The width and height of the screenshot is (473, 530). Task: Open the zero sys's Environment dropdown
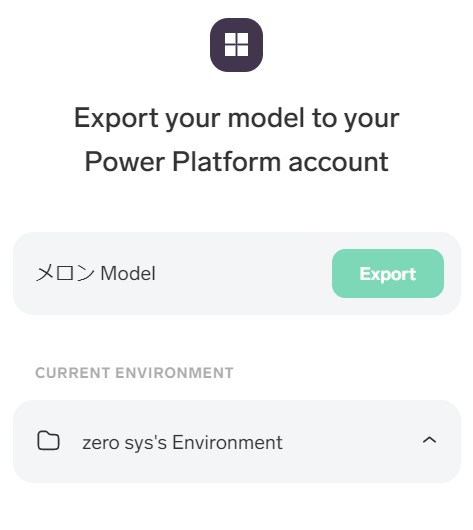click(x=237, y=441)
